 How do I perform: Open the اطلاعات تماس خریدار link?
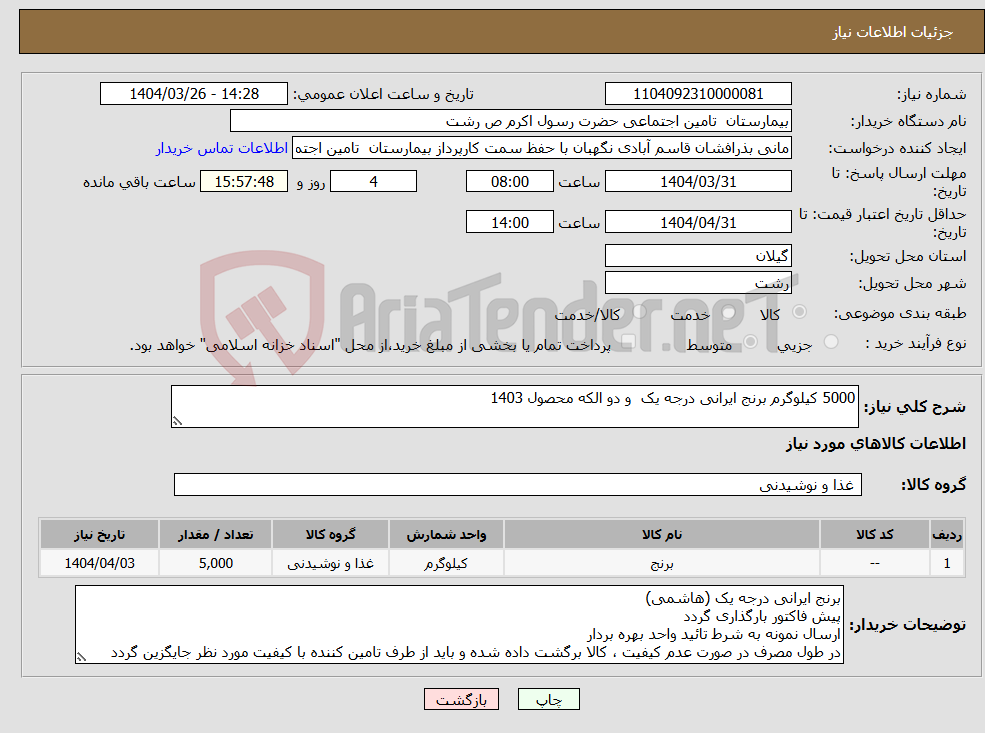tap(222, 148)
